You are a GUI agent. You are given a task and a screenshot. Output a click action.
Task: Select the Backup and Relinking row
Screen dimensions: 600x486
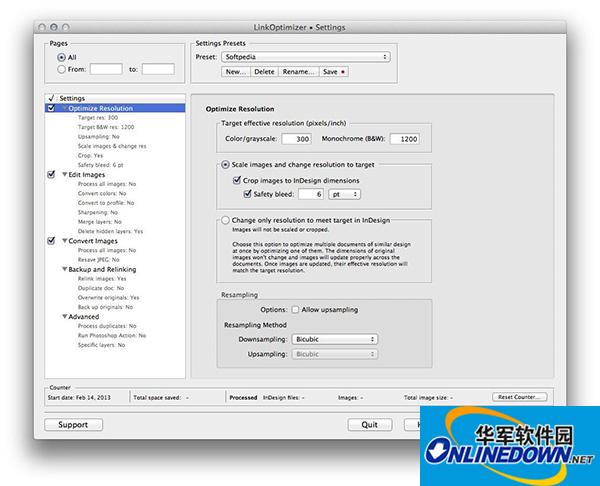[115, 269]
